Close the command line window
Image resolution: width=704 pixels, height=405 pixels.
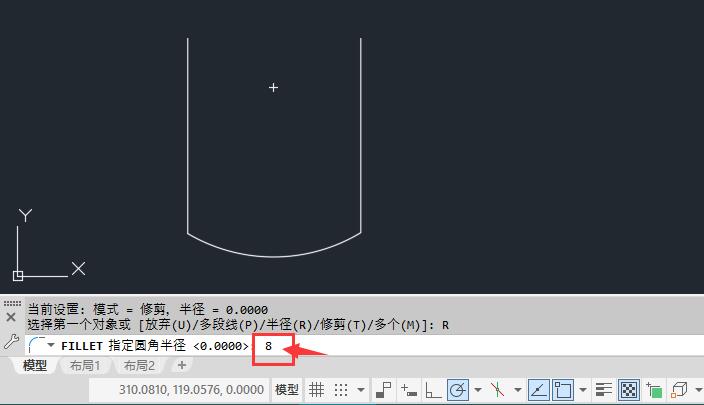click(11, 317)
